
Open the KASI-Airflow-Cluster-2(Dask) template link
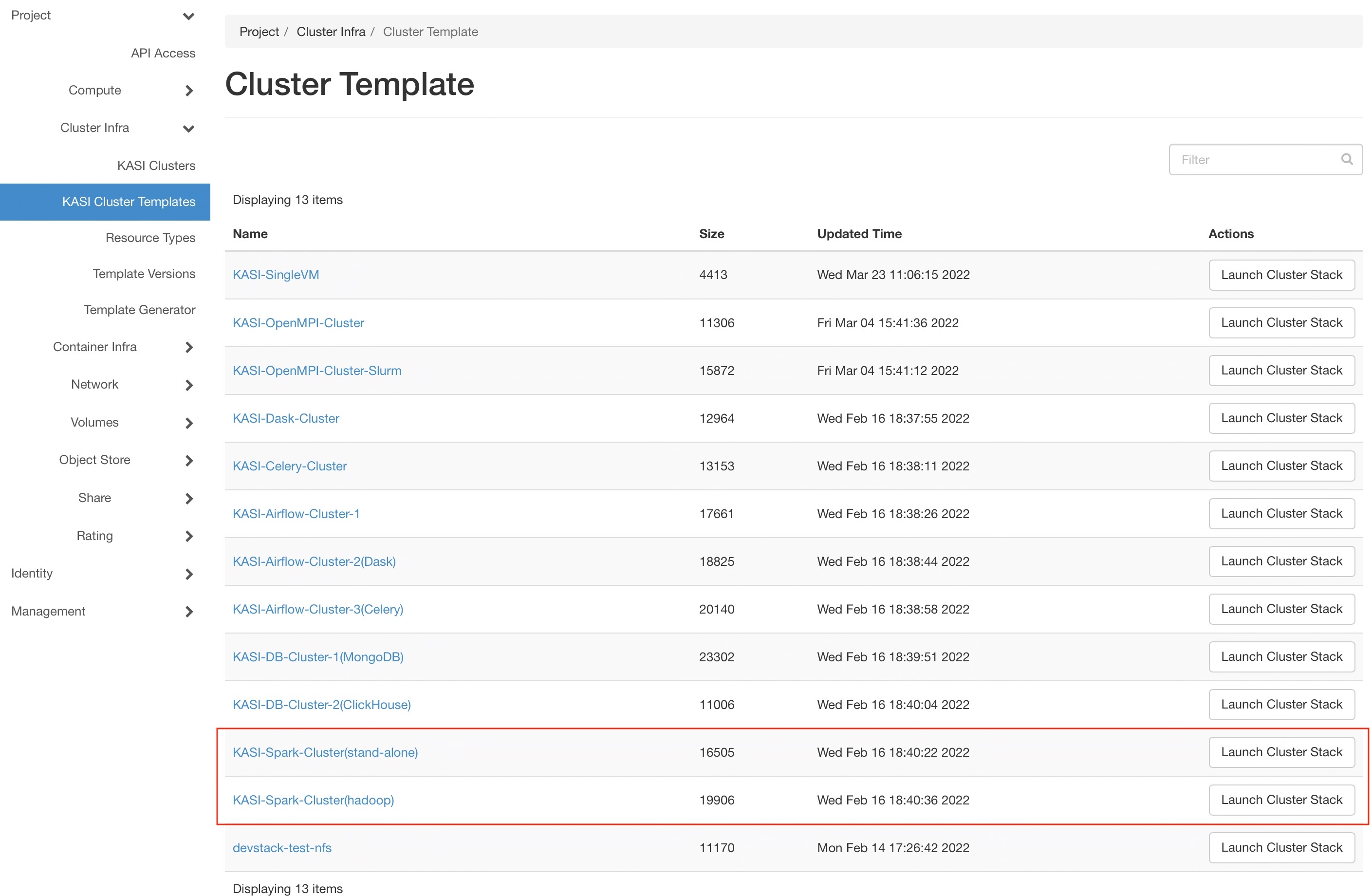tap(314, 562)
